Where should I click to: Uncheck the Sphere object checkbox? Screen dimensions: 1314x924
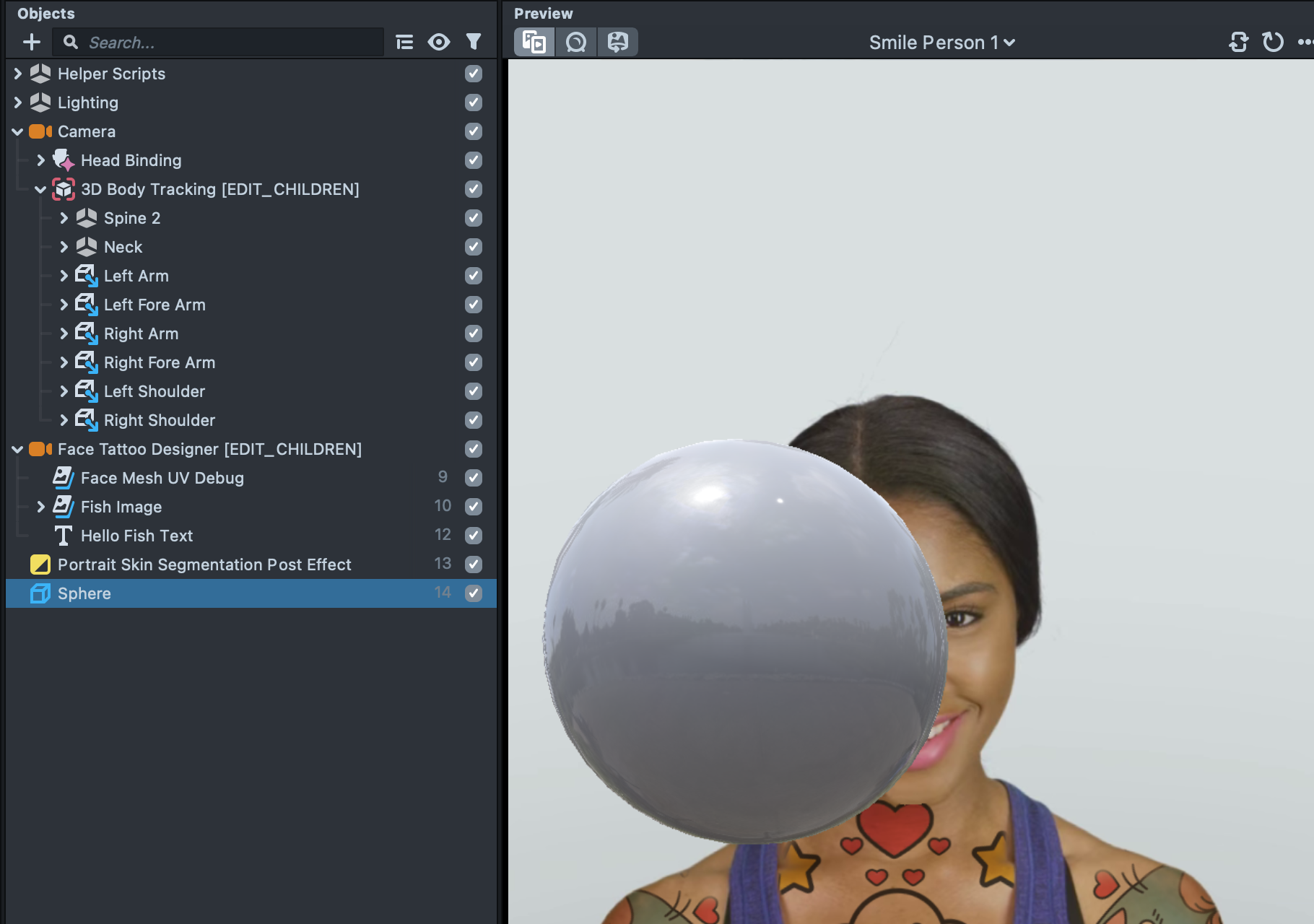[x=473, y=593]
